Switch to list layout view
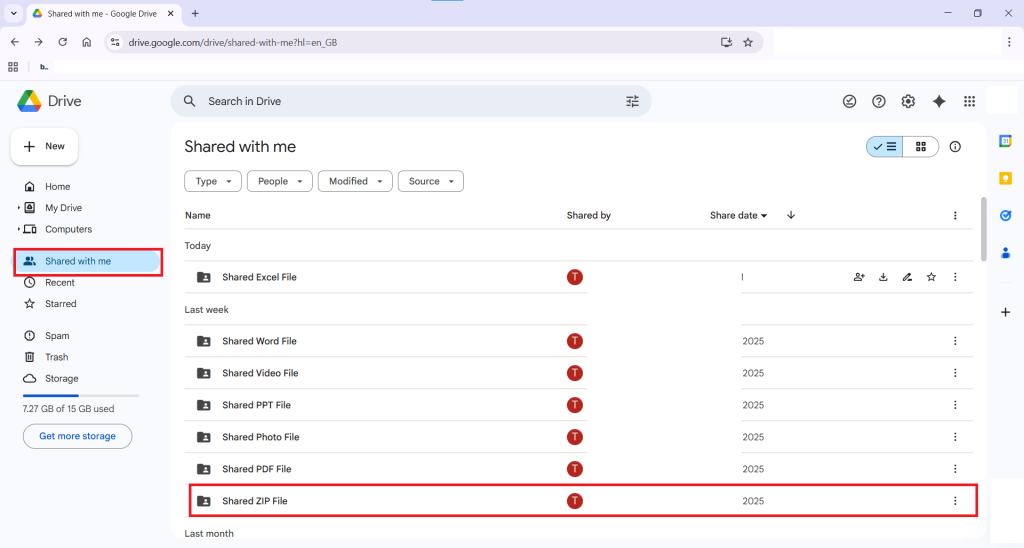 885,147
